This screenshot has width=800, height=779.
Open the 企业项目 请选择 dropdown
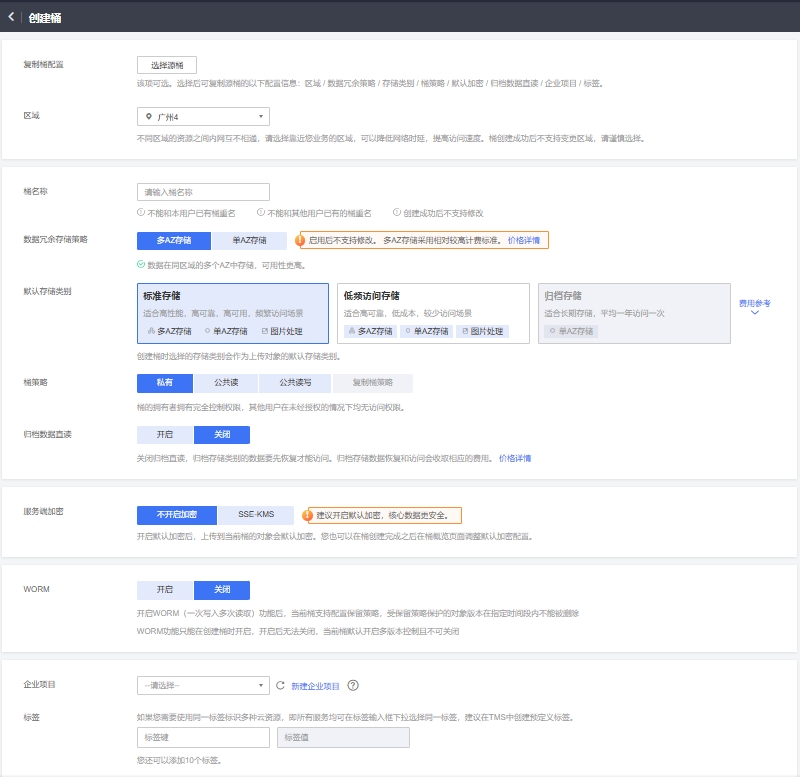click(203, 686)
